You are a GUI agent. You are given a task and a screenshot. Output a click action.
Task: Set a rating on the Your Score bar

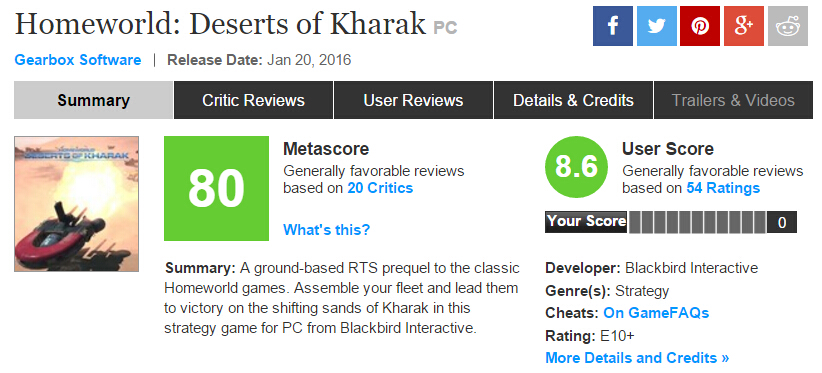697,222
